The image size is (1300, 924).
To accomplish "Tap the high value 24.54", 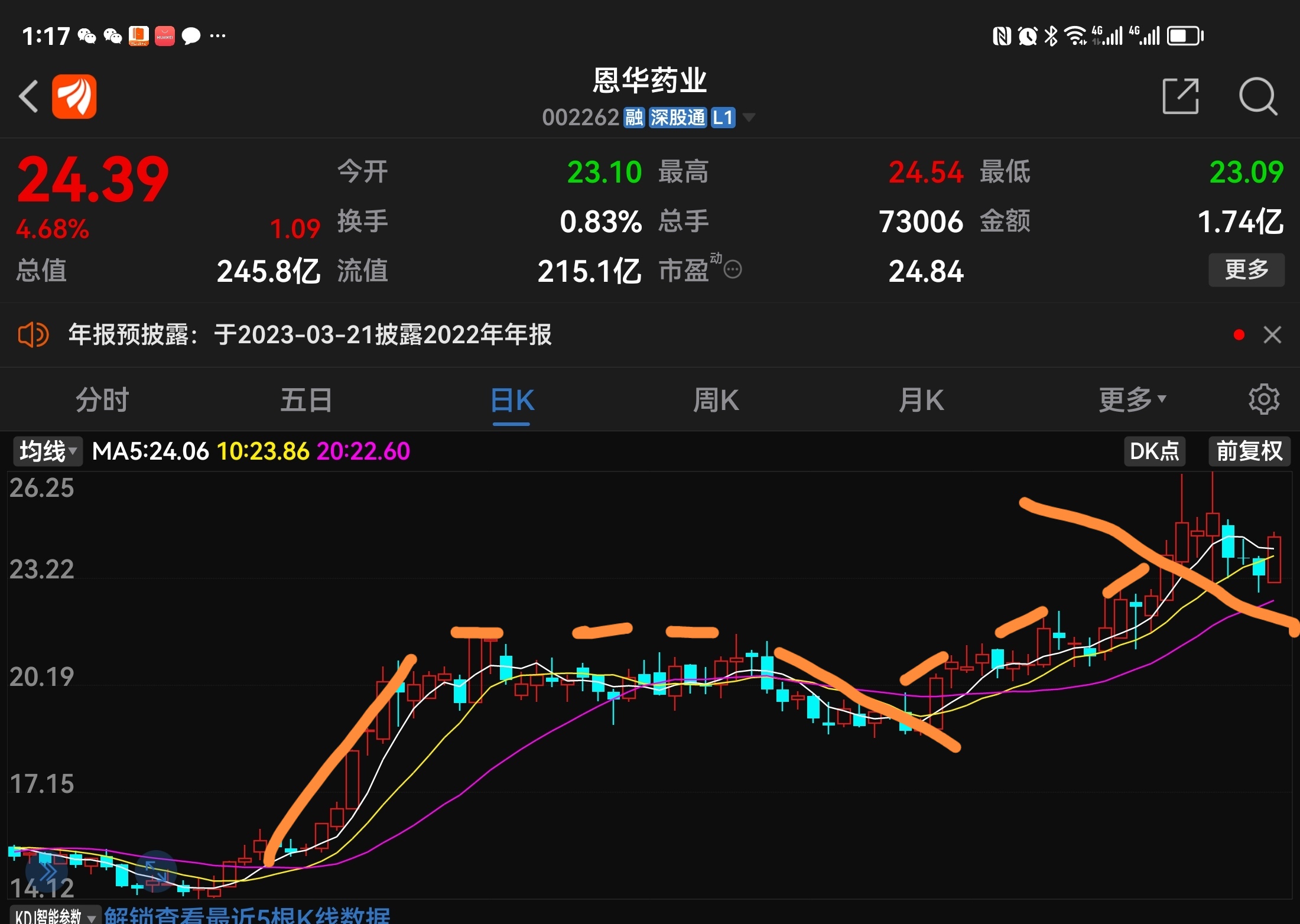I will (926, 173).
